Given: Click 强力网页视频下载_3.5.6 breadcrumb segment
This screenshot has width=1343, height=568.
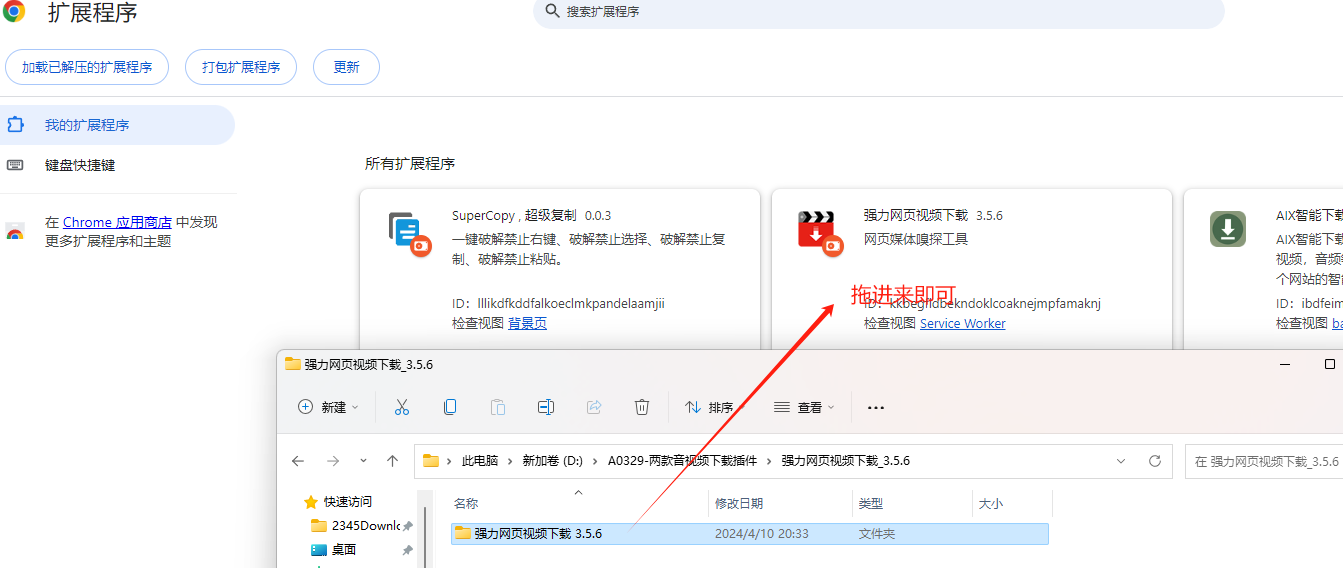Looking at the screenshot, I should tap(845, 461).
